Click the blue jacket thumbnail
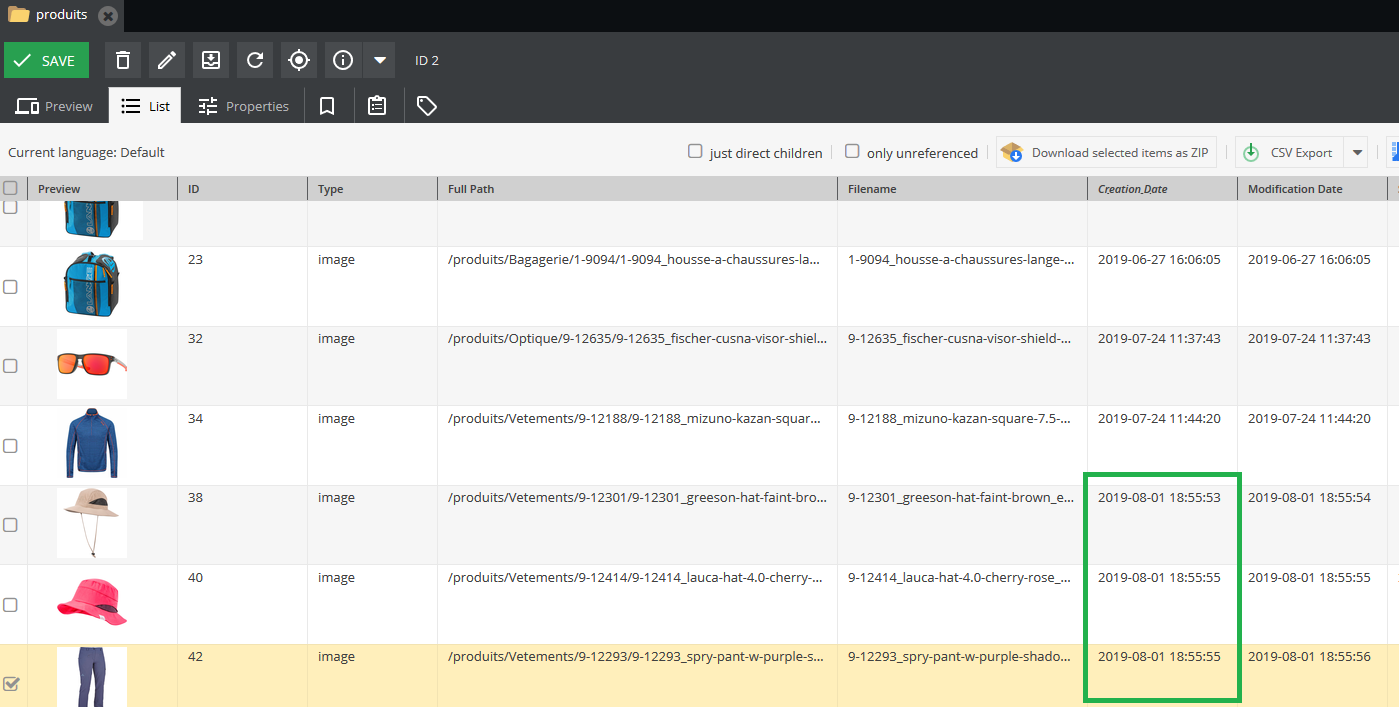 tap(92, 444)
